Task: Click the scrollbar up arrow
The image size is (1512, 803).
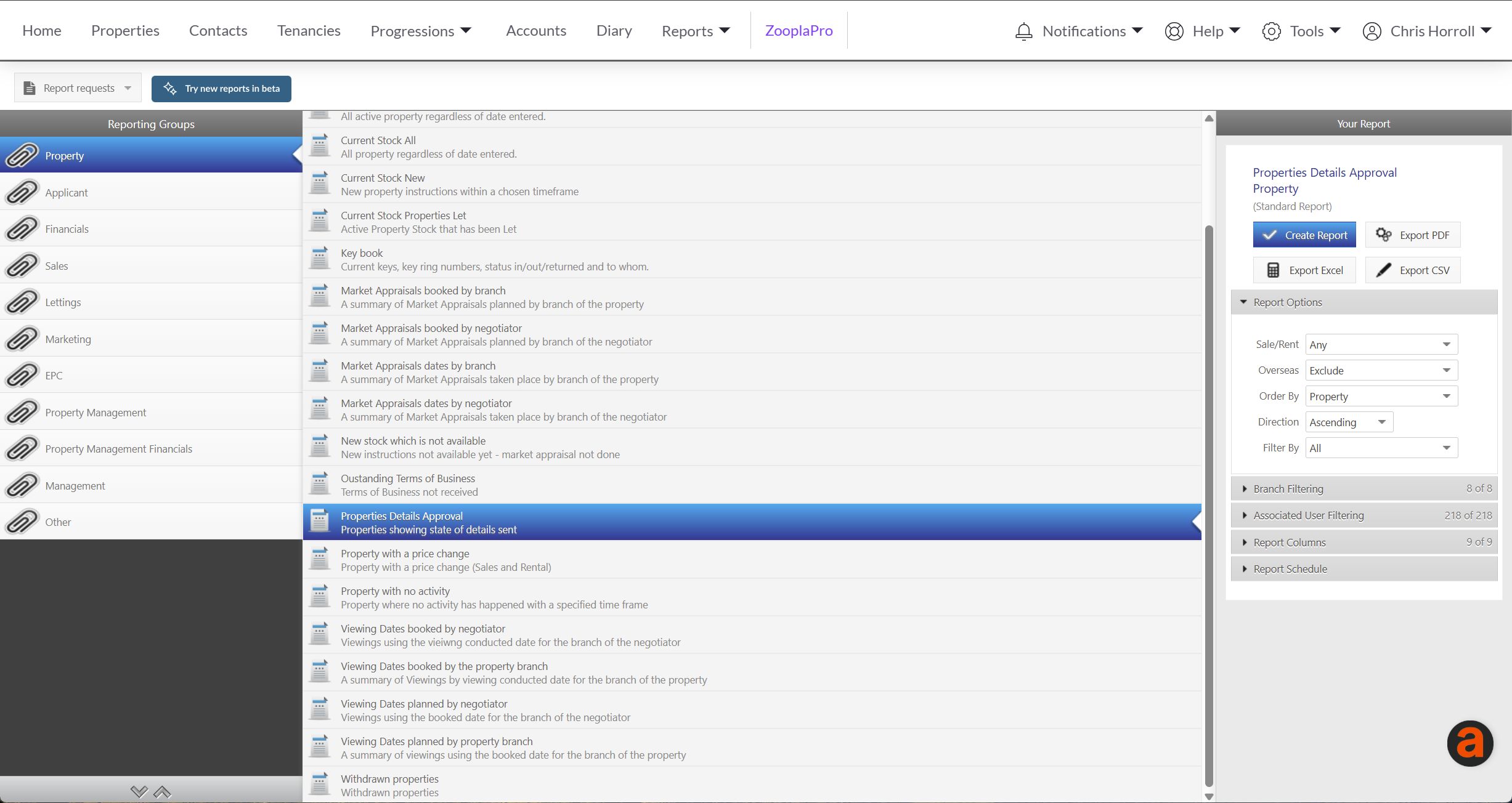Action: coord(1209,118)
